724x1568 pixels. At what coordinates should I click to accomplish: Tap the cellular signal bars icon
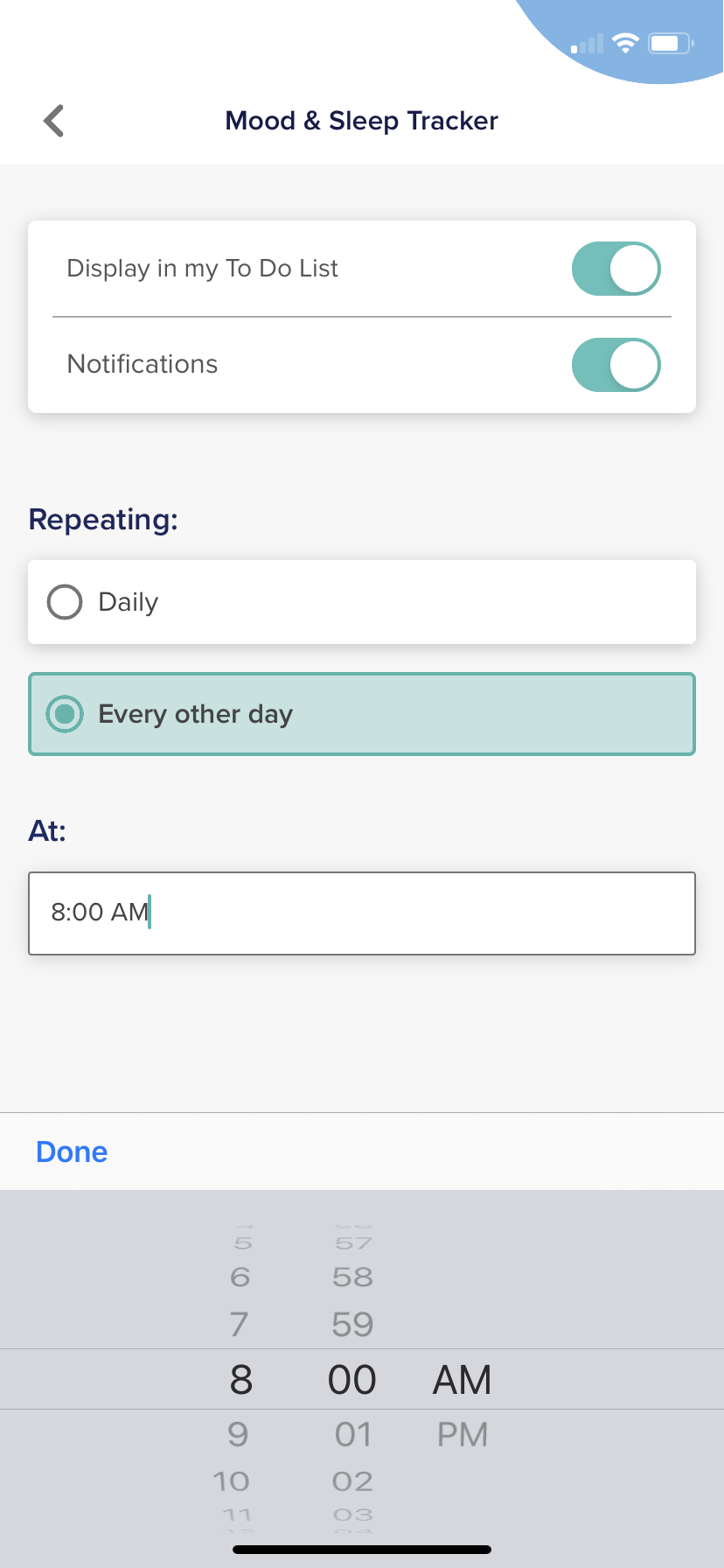pyautogui.click(x=587, y=44)
